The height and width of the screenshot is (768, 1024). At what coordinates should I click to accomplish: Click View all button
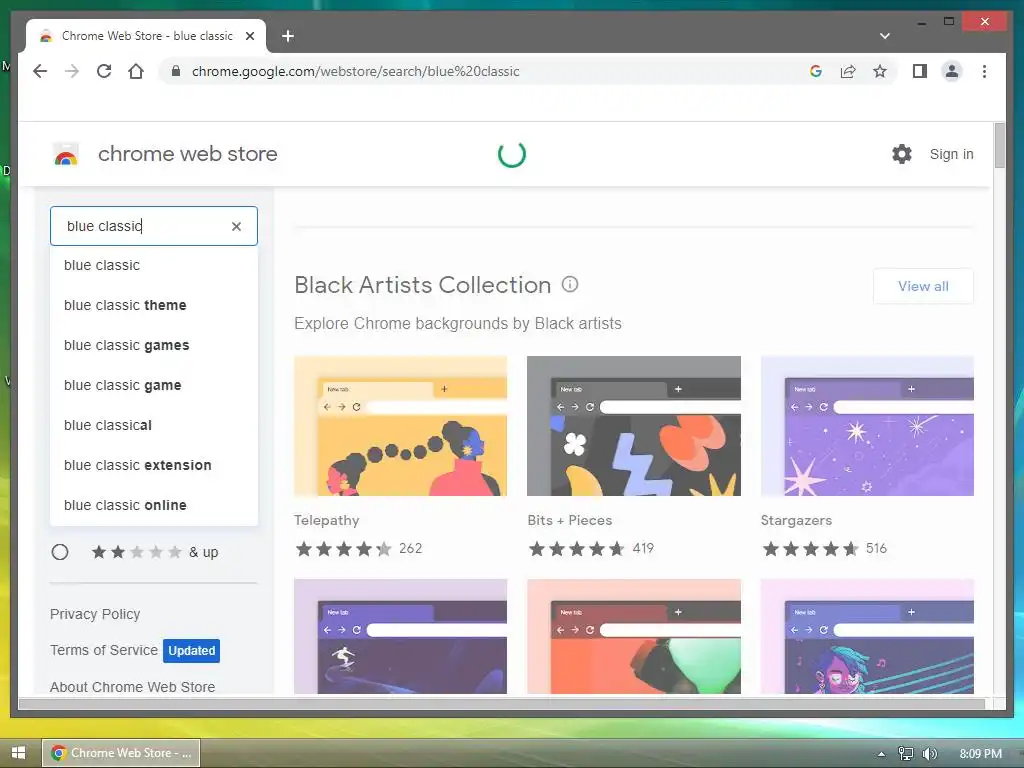tap(923, 286)
